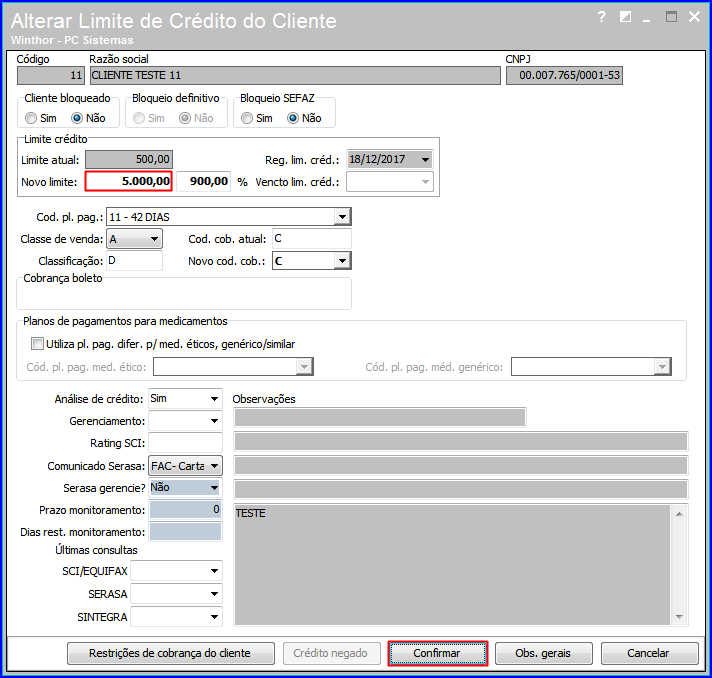This screenshot has width=712, height=678.
Task: Click the Razão social field CLIENTE TESTE 11
Action: (295, 75)
